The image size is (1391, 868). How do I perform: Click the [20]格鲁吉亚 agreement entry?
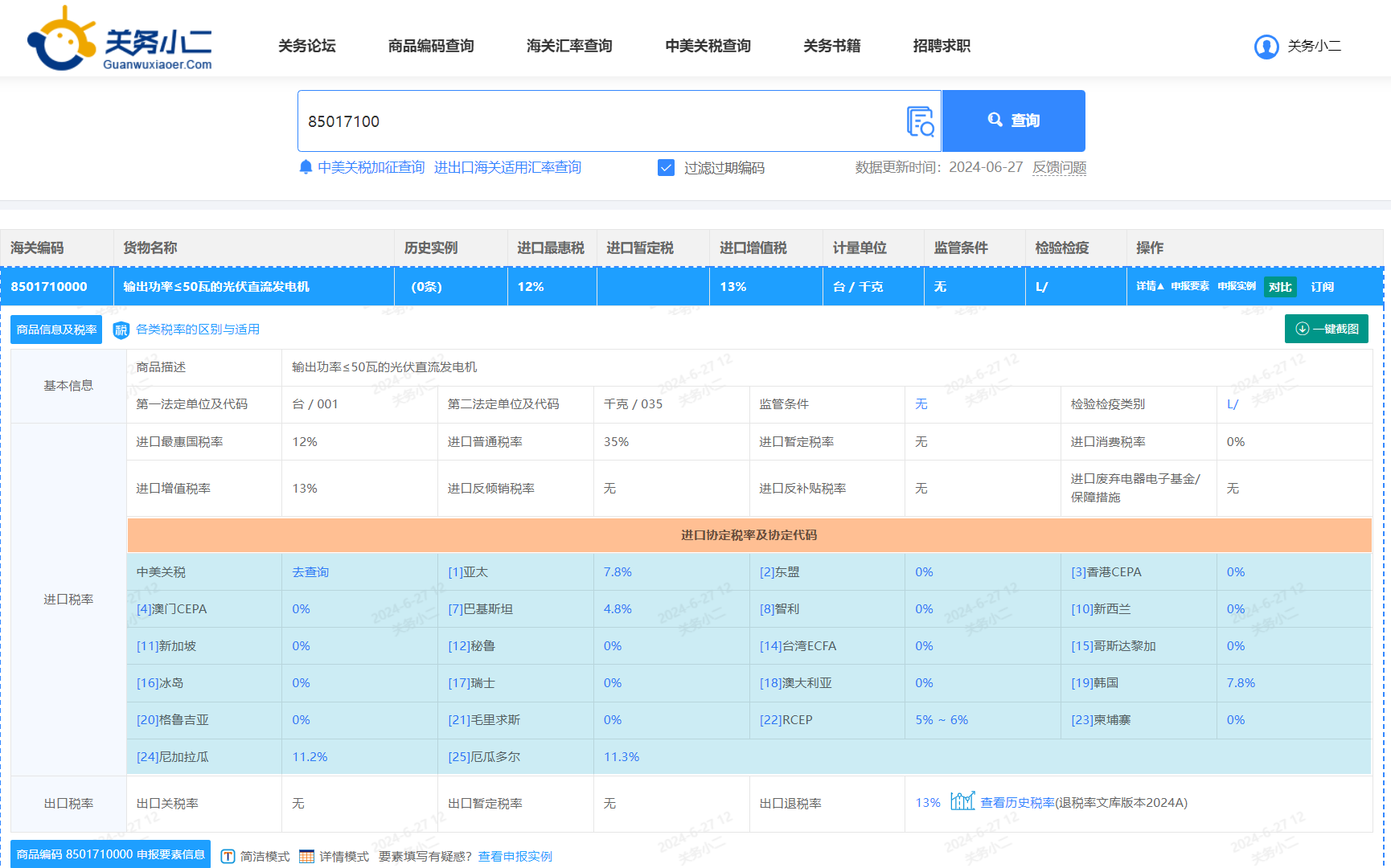click(x=172, y=720)
